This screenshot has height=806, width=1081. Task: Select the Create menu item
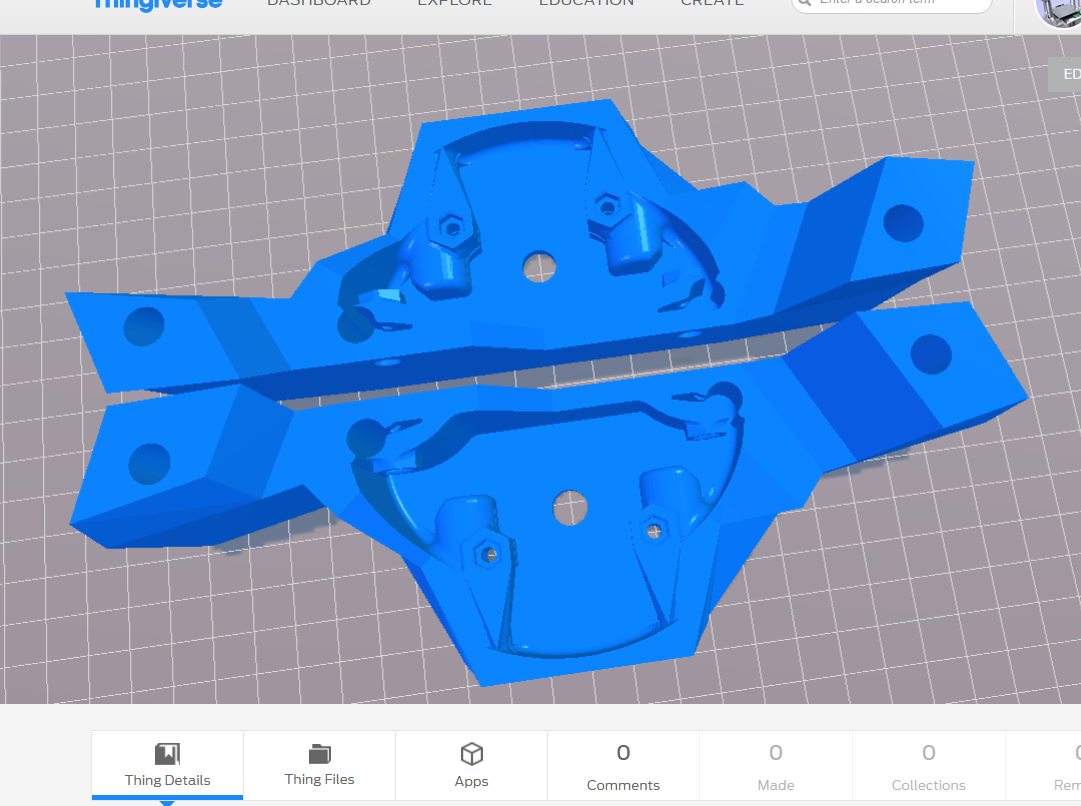pyautogui.click(x=712, y=3)
